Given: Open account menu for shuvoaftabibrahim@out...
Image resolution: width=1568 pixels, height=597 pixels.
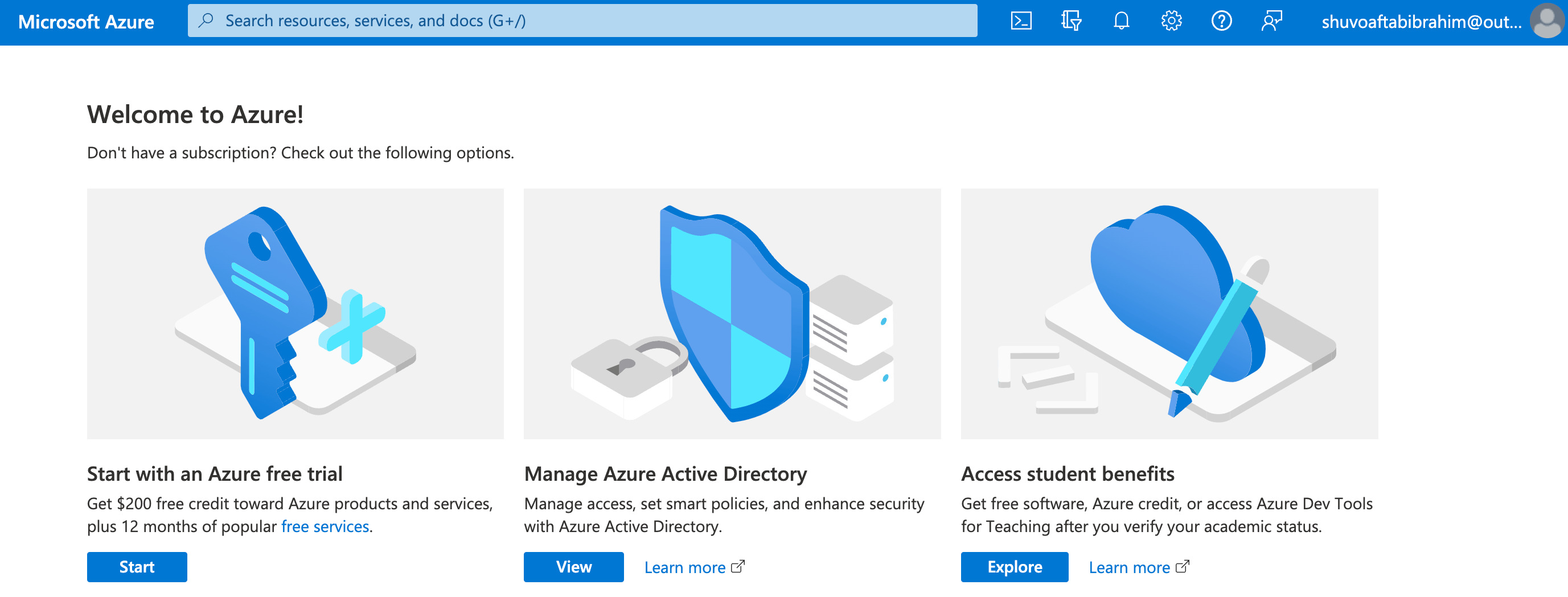Looking at the screenshot, I should (1421, 22).
